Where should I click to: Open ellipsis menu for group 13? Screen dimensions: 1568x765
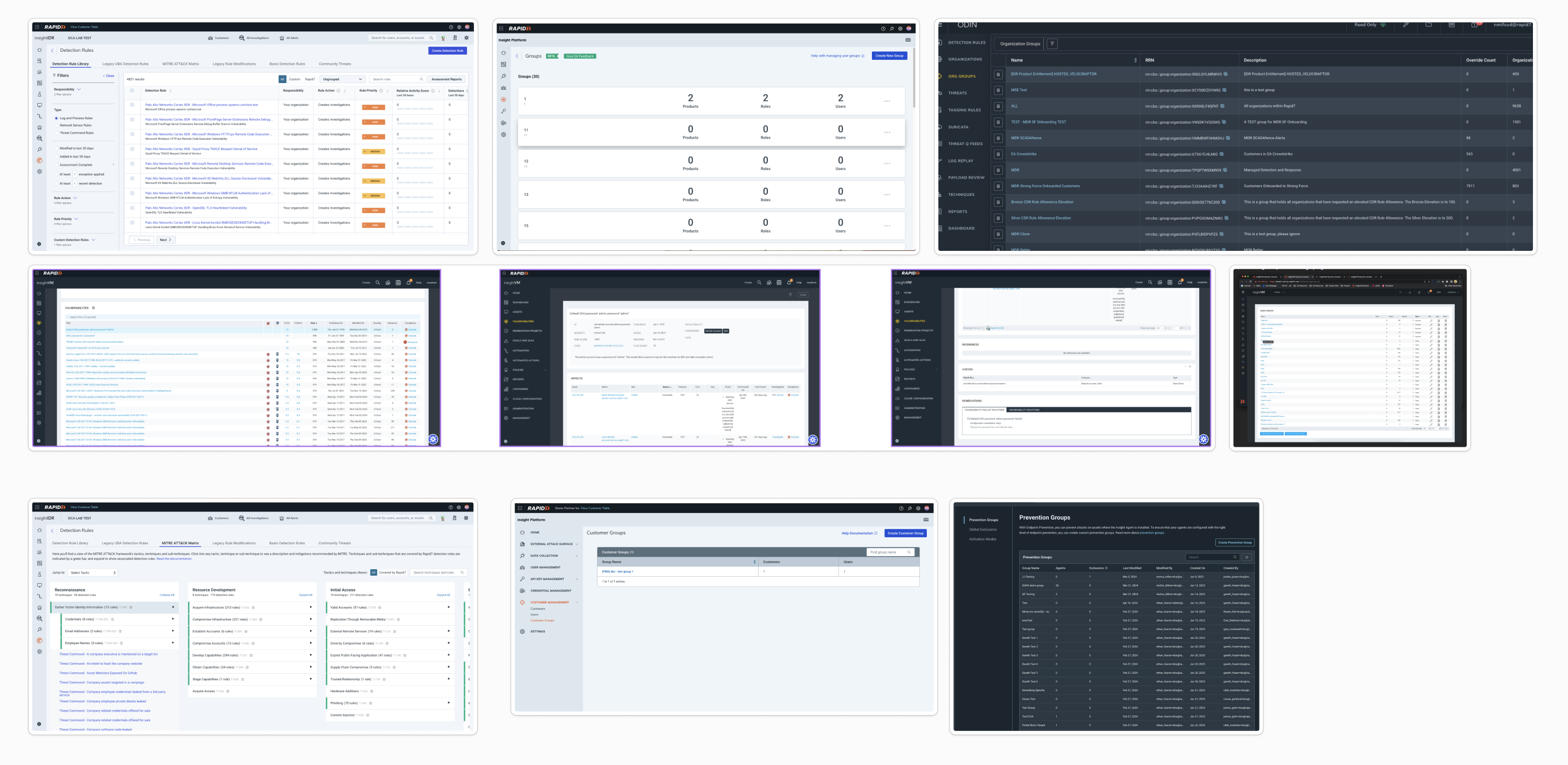(x=887, y=195)
